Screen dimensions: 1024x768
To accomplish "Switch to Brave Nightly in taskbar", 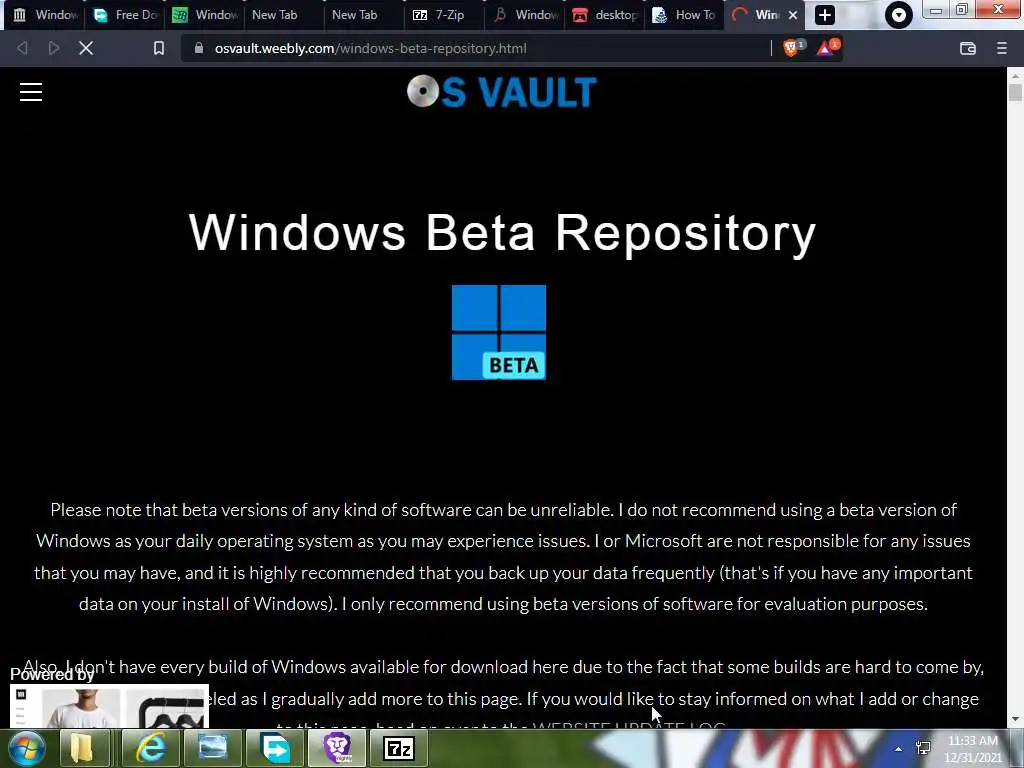I will (338, 748).
